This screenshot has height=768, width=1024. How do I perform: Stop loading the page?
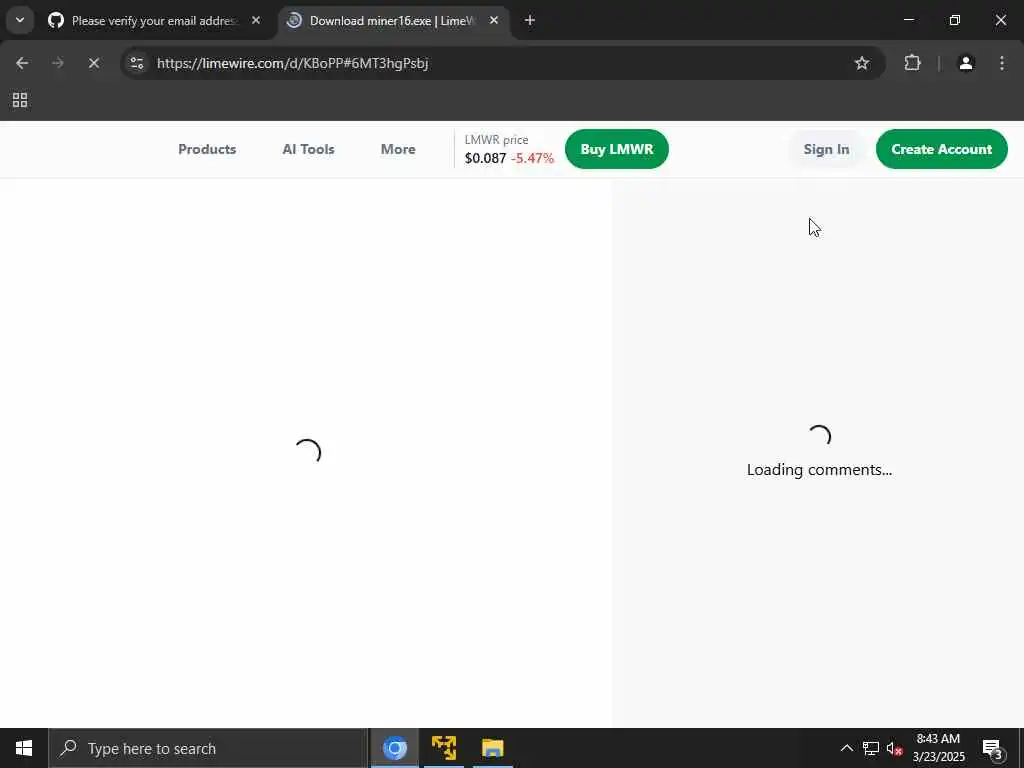pyautogui.click(x=93, y=63)
